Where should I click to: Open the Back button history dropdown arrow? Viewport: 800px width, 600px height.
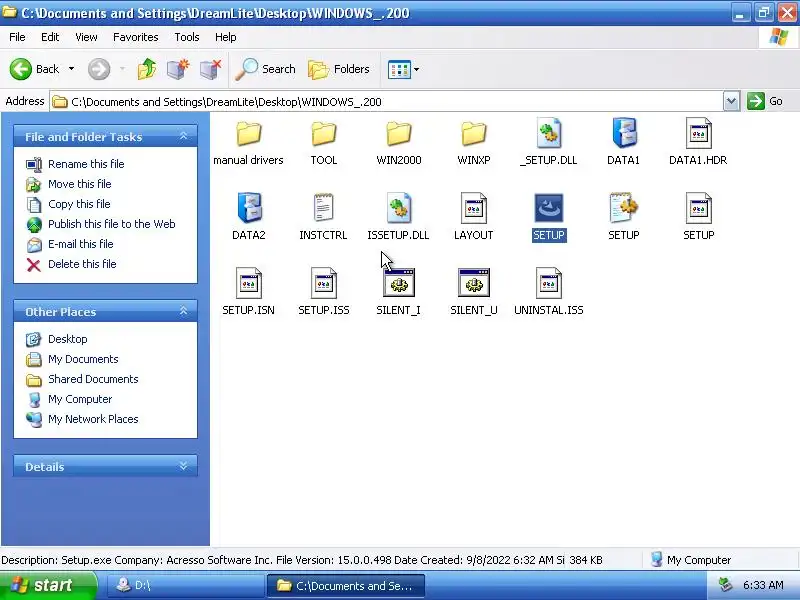point(71,69)
